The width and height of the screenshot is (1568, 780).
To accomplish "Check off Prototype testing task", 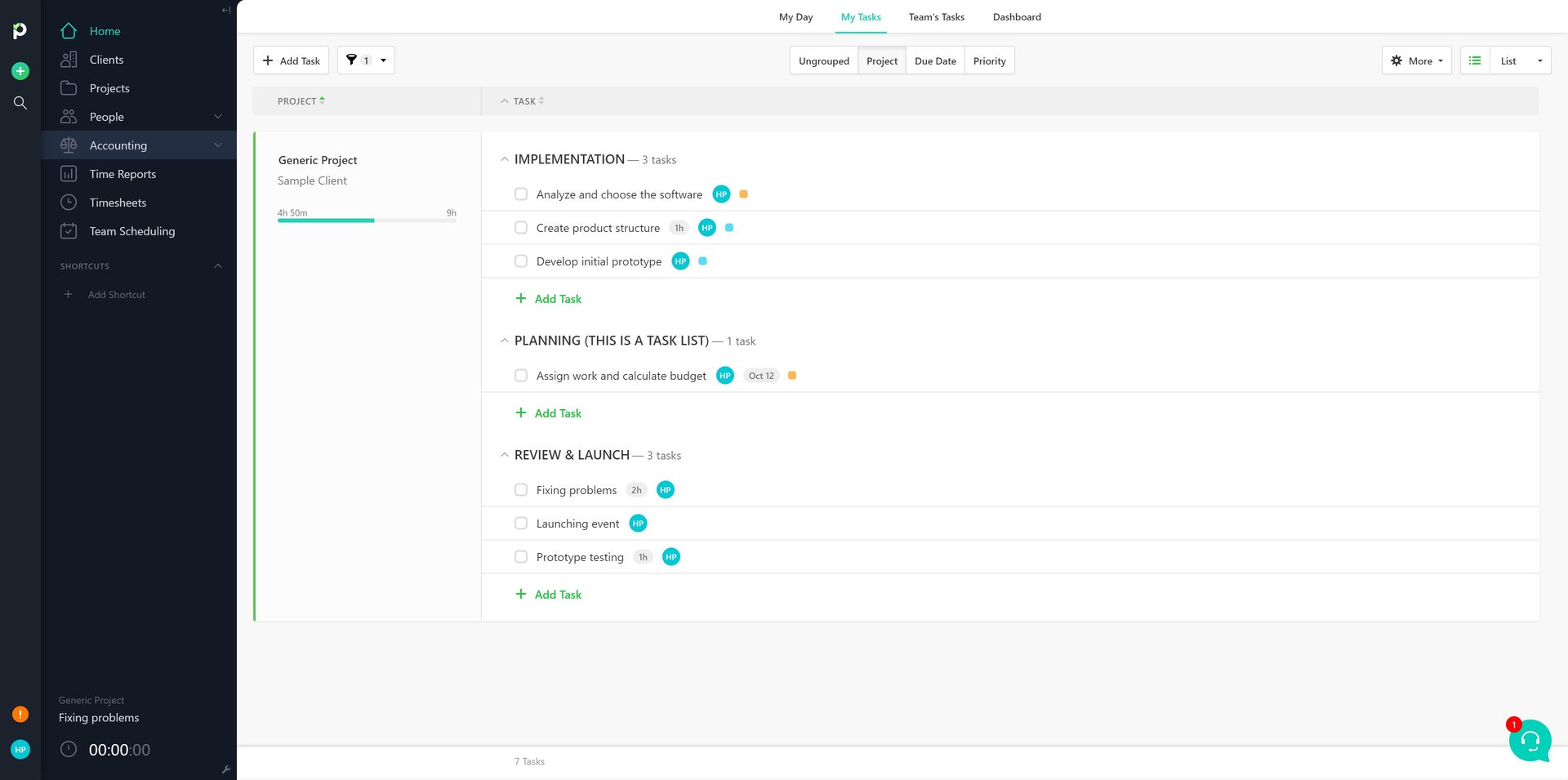I will [521, 557].
